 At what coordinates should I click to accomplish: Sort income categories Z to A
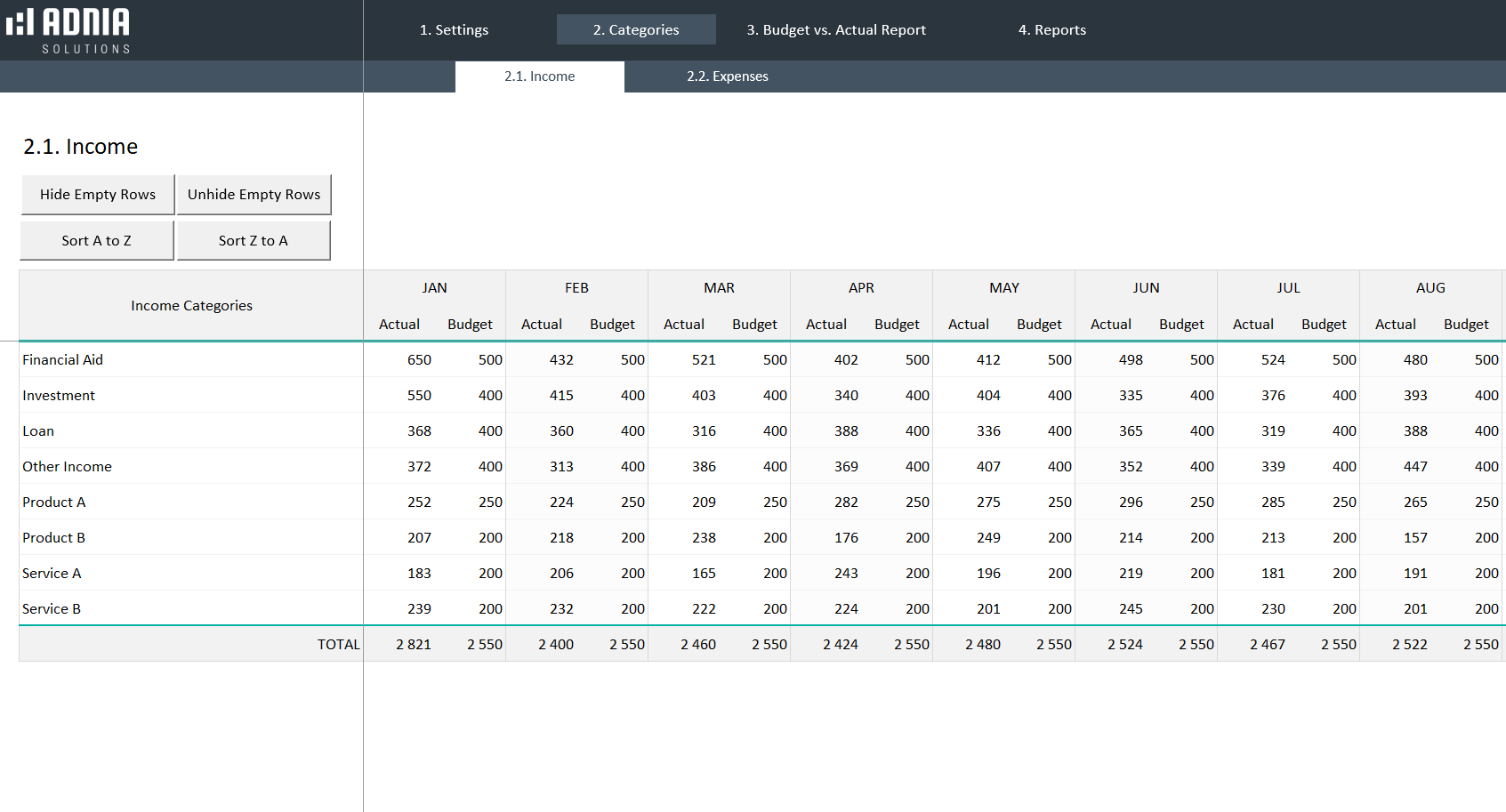point(254,240)
